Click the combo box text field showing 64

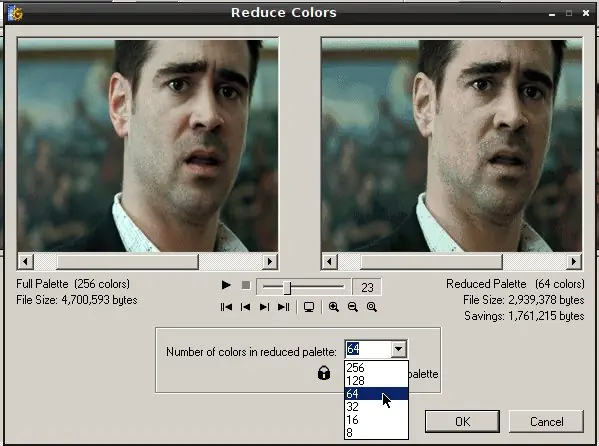click(368, 349)
